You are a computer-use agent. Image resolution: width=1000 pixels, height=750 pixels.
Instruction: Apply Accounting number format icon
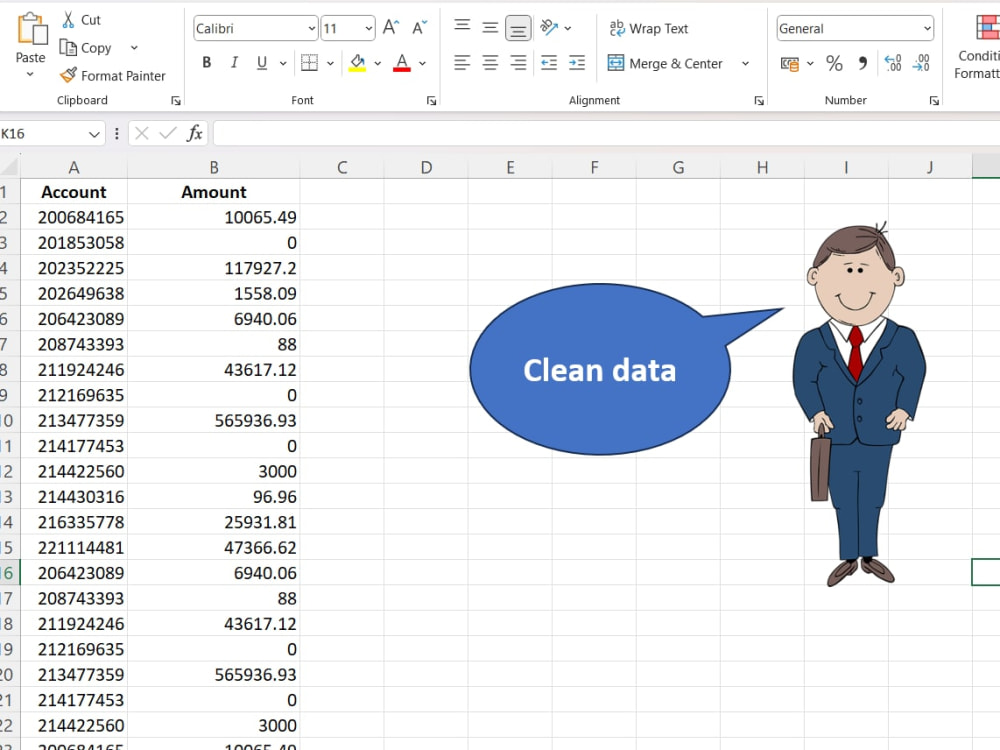pyautogui.click(x=790, y=63)
